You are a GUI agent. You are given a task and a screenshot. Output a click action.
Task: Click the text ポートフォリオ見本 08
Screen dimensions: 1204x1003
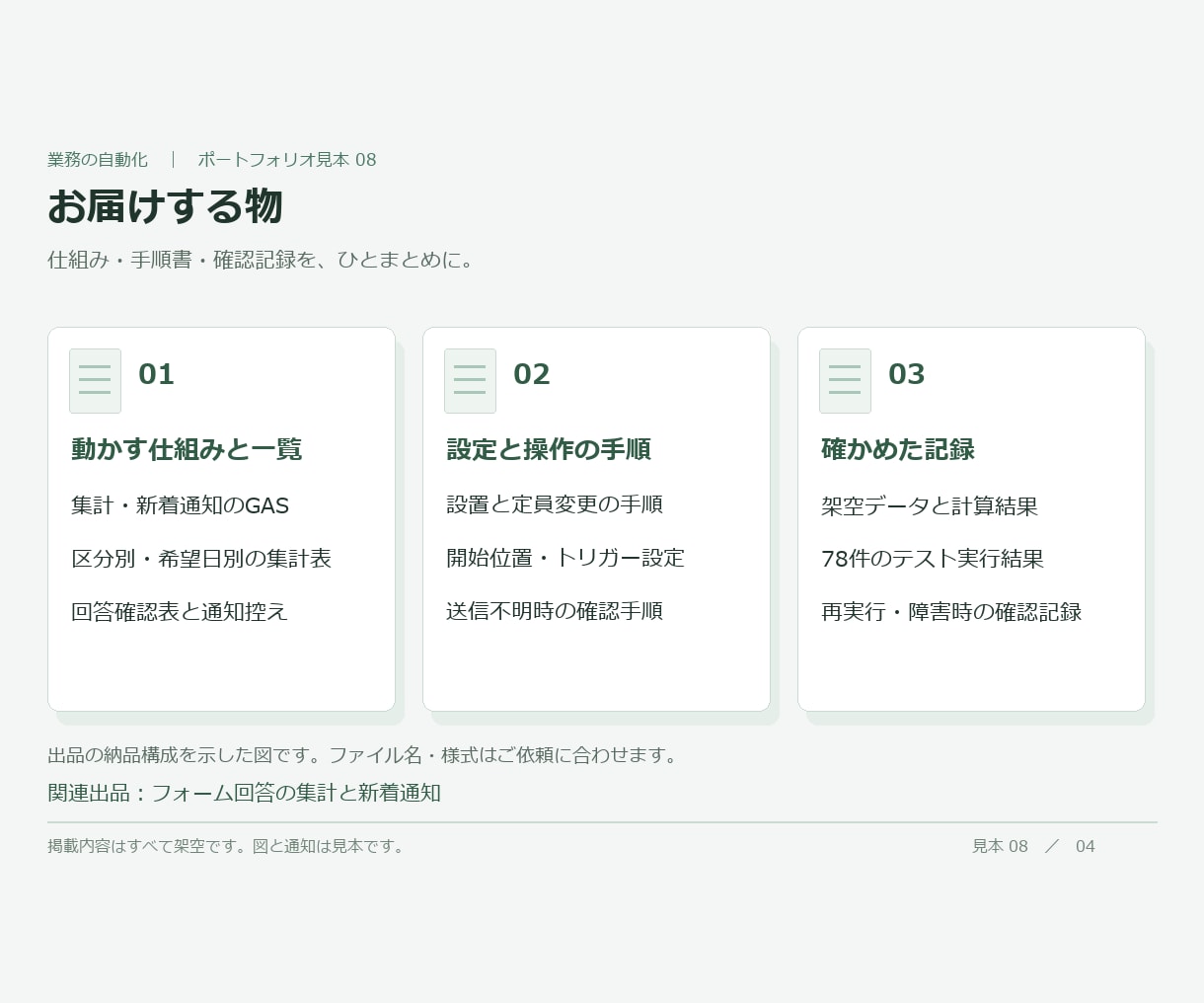(x=287, y=160)
